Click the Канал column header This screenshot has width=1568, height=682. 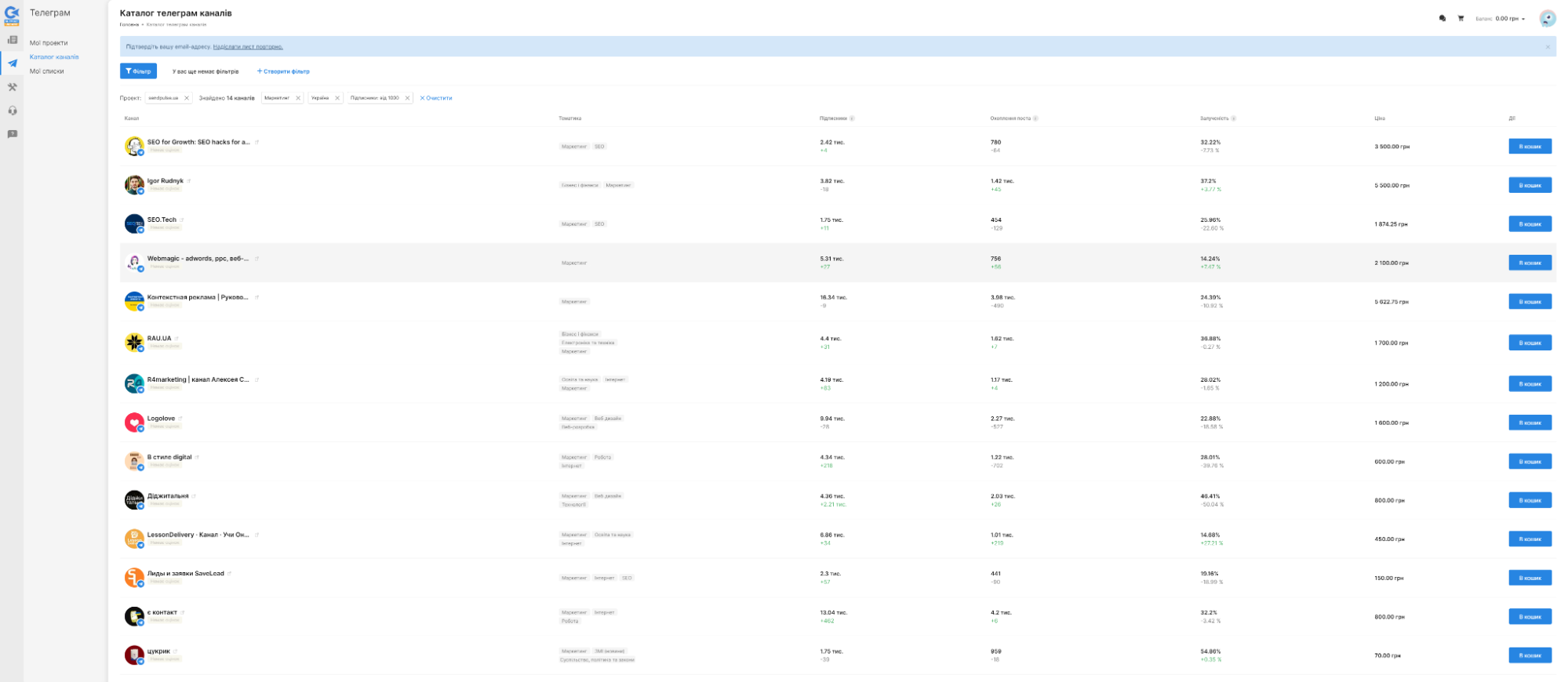pos(131,118)
